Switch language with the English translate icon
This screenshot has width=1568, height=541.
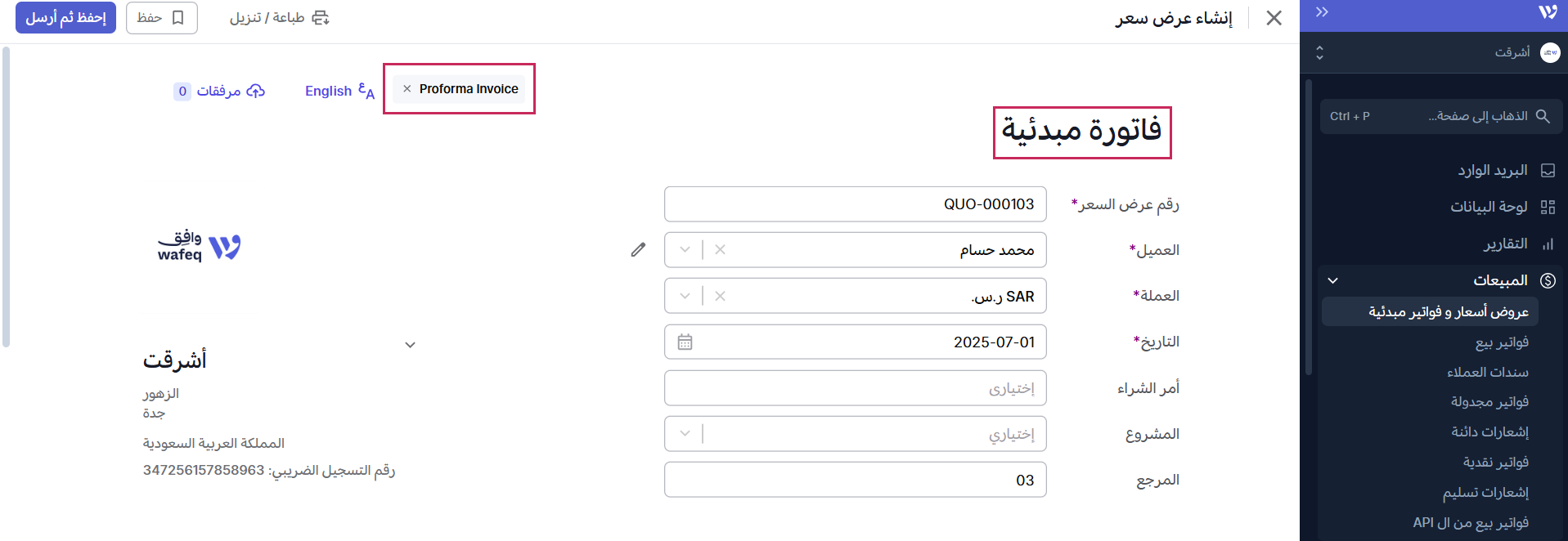[366, 91]
